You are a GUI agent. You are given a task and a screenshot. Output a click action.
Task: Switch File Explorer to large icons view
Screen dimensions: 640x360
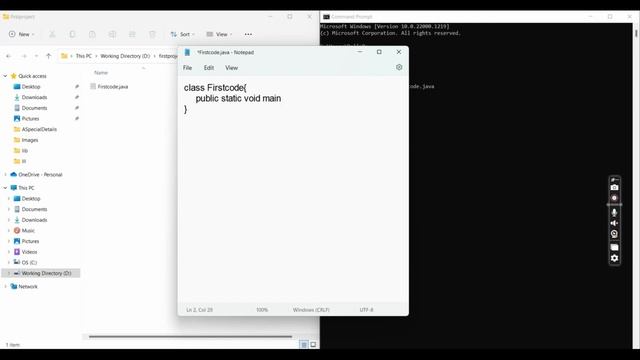[313, 344]
